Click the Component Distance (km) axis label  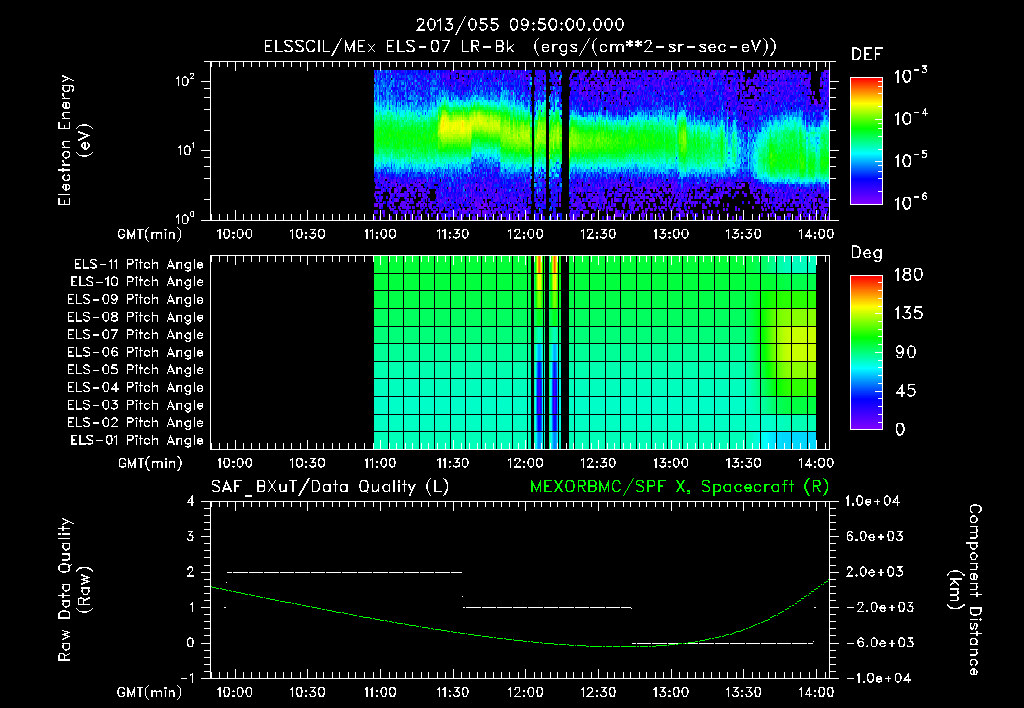(x=965, y=590)
